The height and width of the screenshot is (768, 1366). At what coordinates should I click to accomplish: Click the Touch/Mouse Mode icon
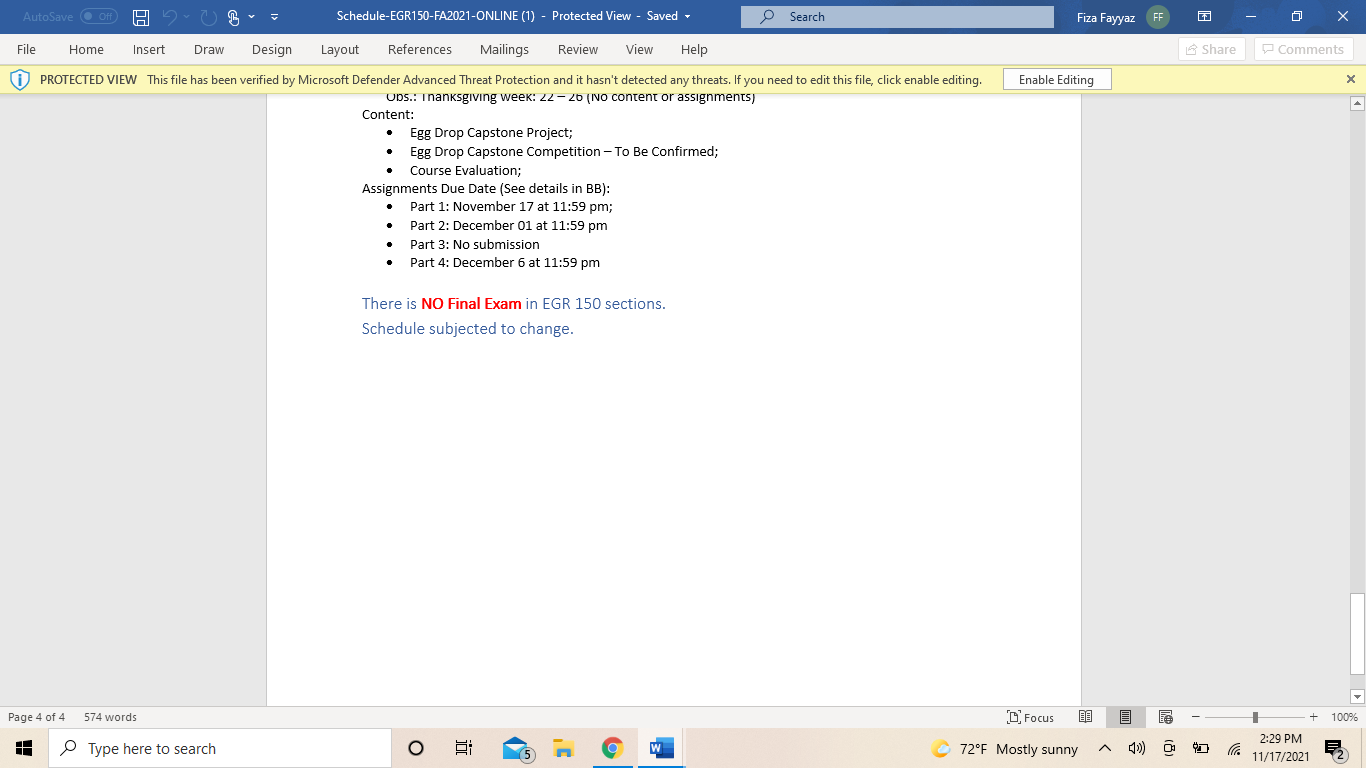click(234, 17)
